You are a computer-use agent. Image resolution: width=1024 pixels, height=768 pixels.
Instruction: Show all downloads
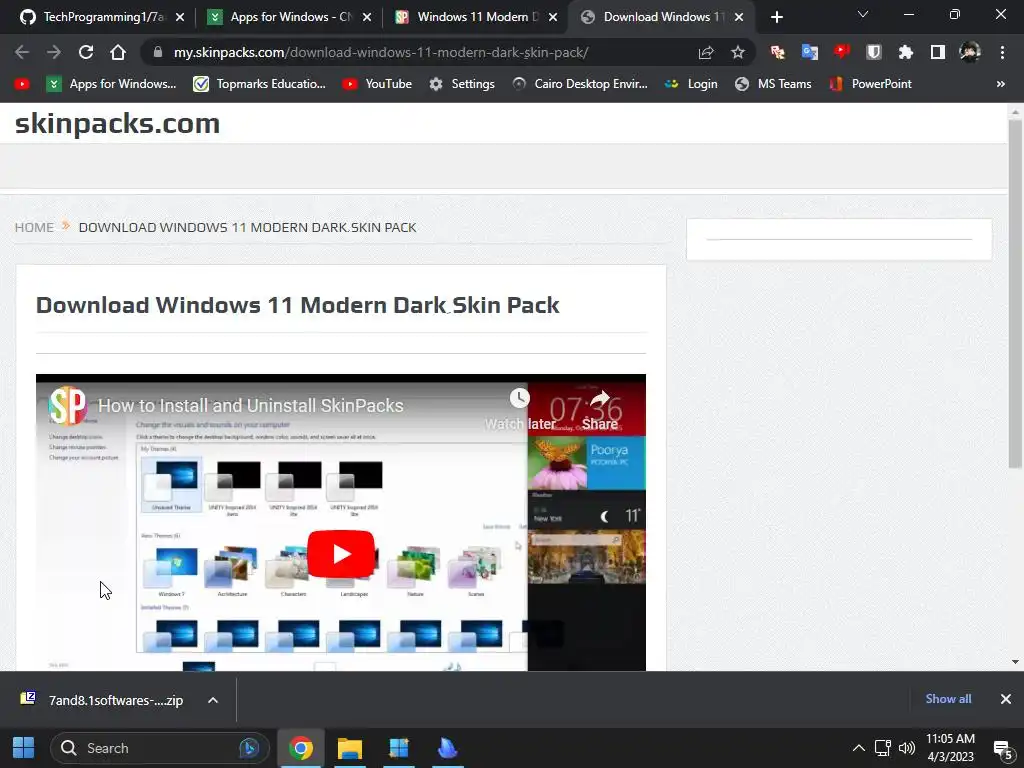click(948, 699)
